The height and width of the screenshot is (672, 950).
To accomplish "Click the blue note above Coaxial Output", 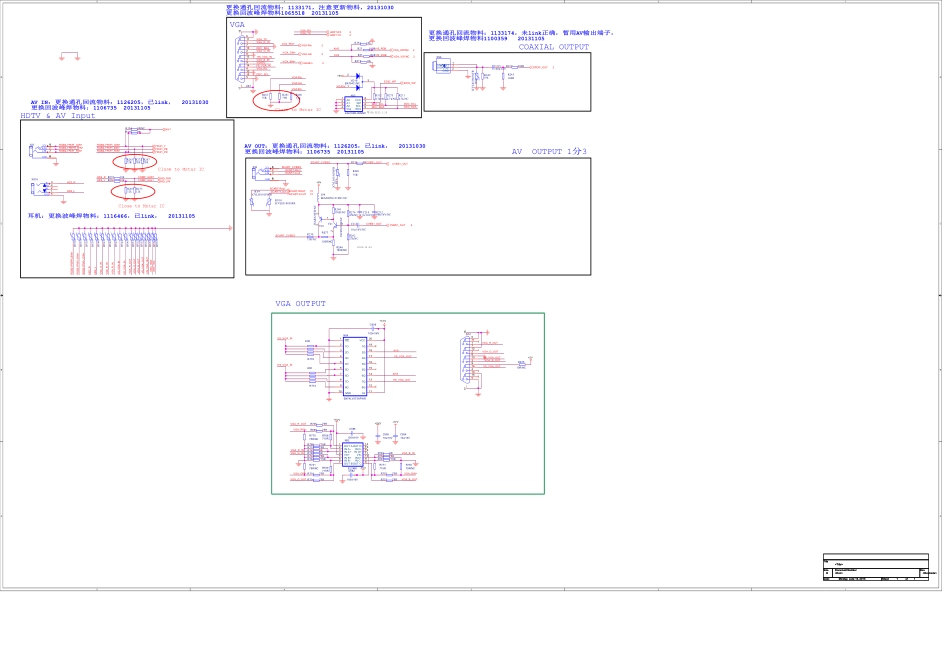I will tap(520, 35).
